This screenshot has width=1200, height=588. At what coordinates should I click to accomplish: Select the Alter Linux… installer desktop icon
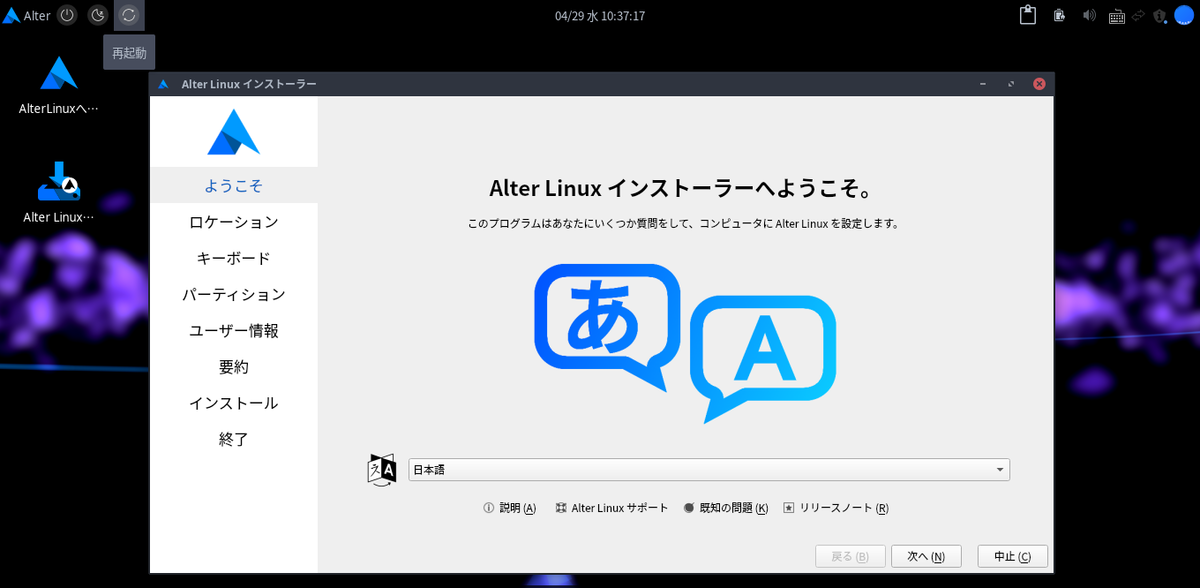tap(59, 193)
